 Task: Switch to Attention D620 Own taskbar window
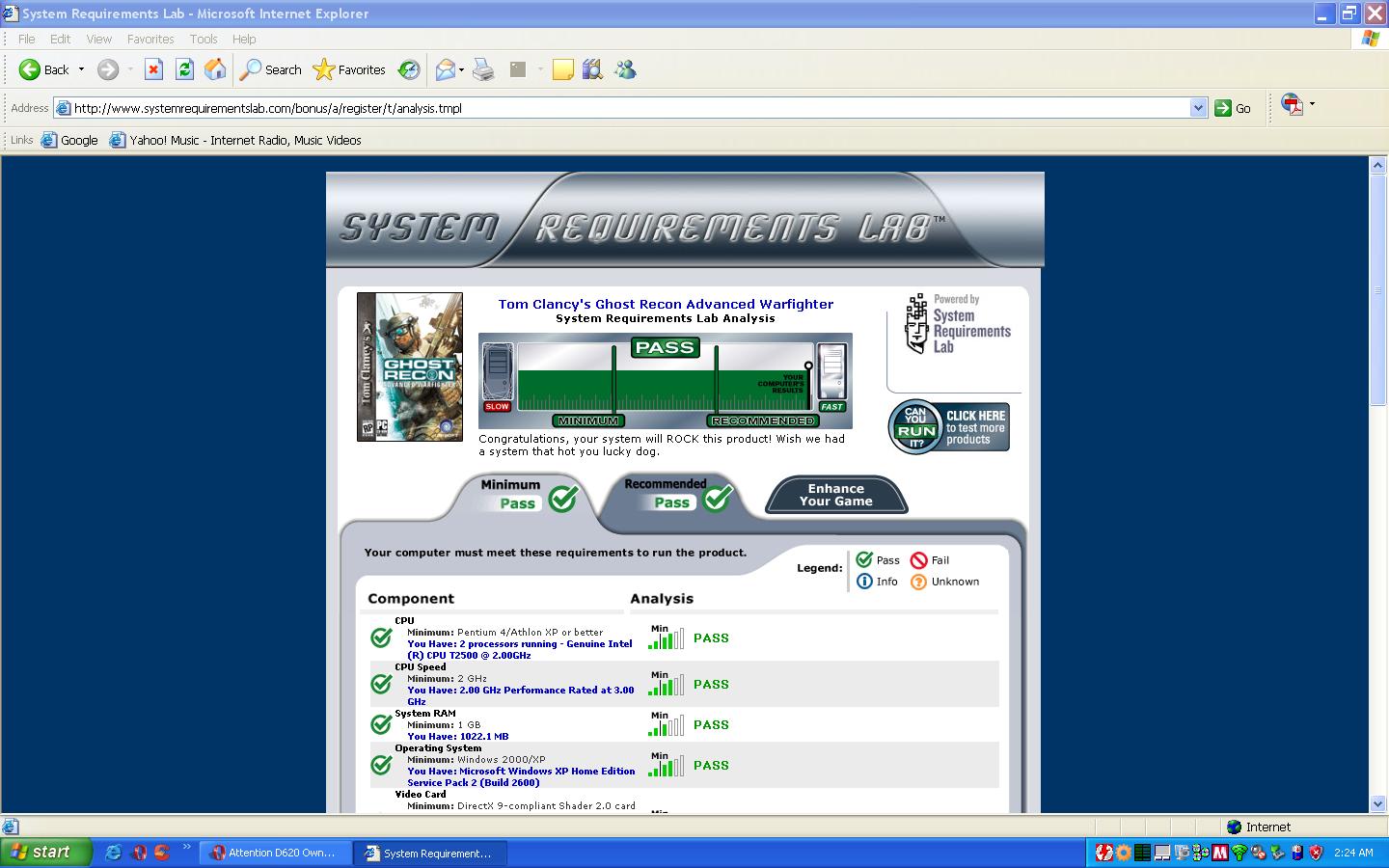coord(274,853)
